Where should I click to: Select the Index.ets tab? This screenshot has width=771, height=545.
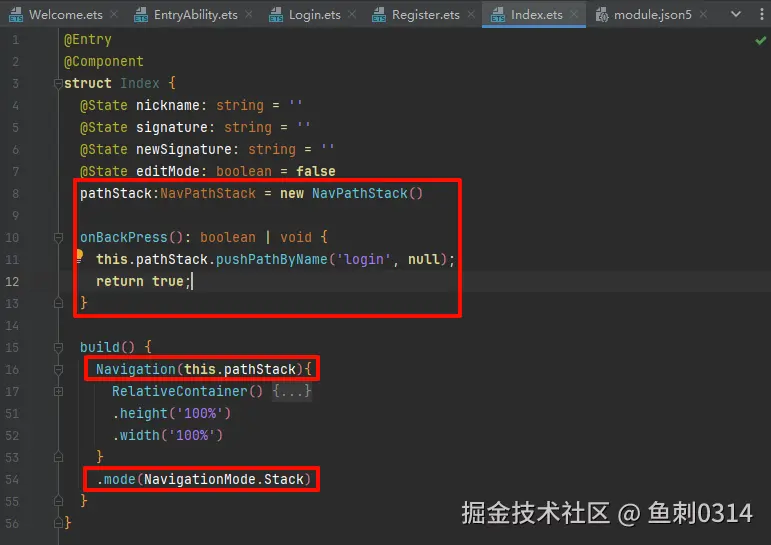536,15
